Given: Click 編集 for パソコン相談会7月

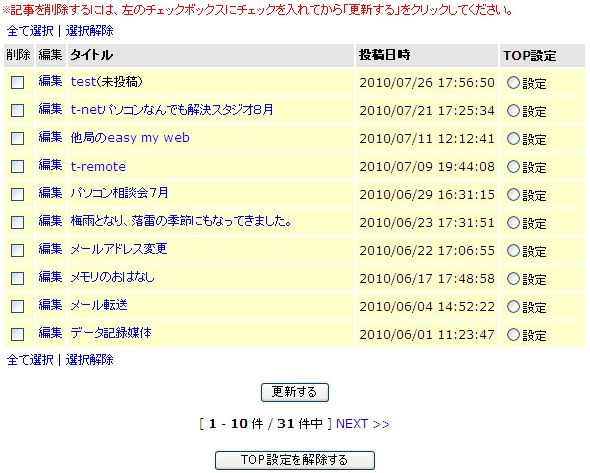Looking at the screenshot, I should click(x=50, y=193).
